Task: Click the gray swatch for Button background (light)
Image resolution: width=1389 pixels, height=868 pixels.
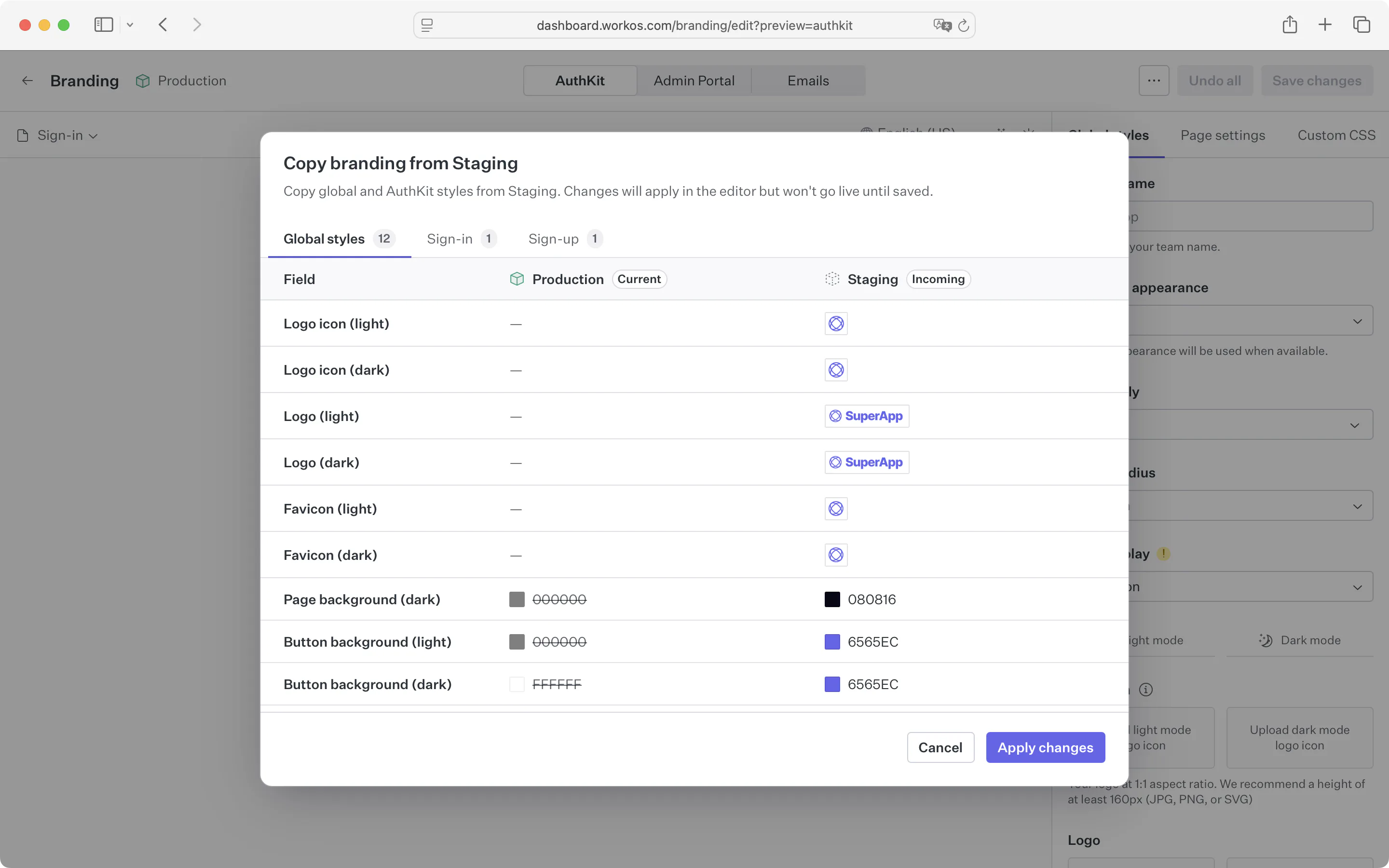Action: pyautogui.click(x=517, y=642)
